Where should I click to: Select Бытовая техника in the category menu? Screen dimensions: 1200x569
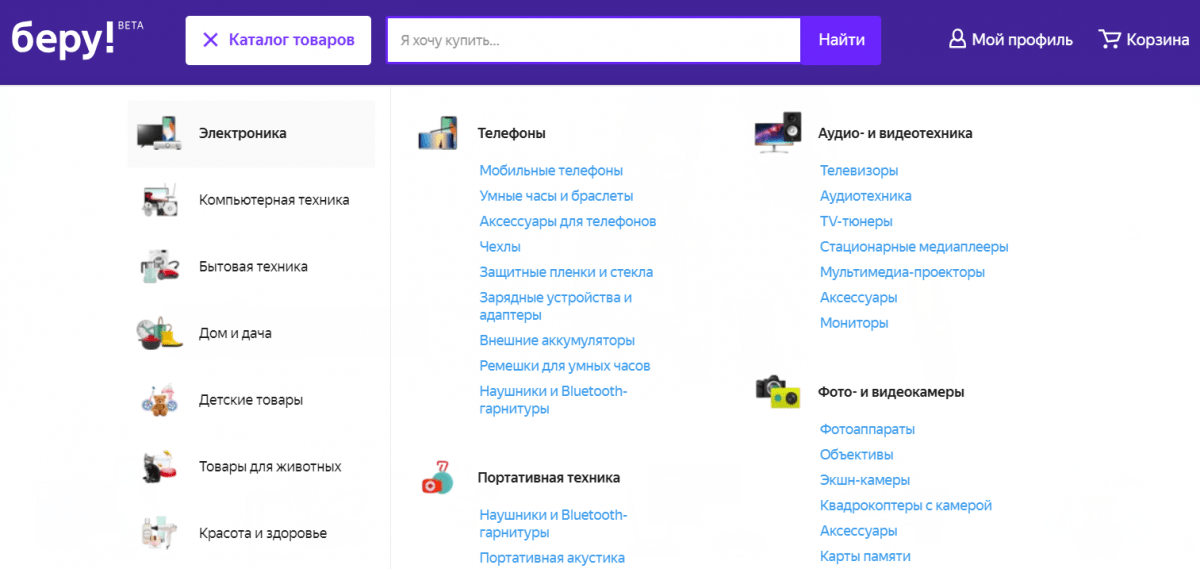click(252, 267)
